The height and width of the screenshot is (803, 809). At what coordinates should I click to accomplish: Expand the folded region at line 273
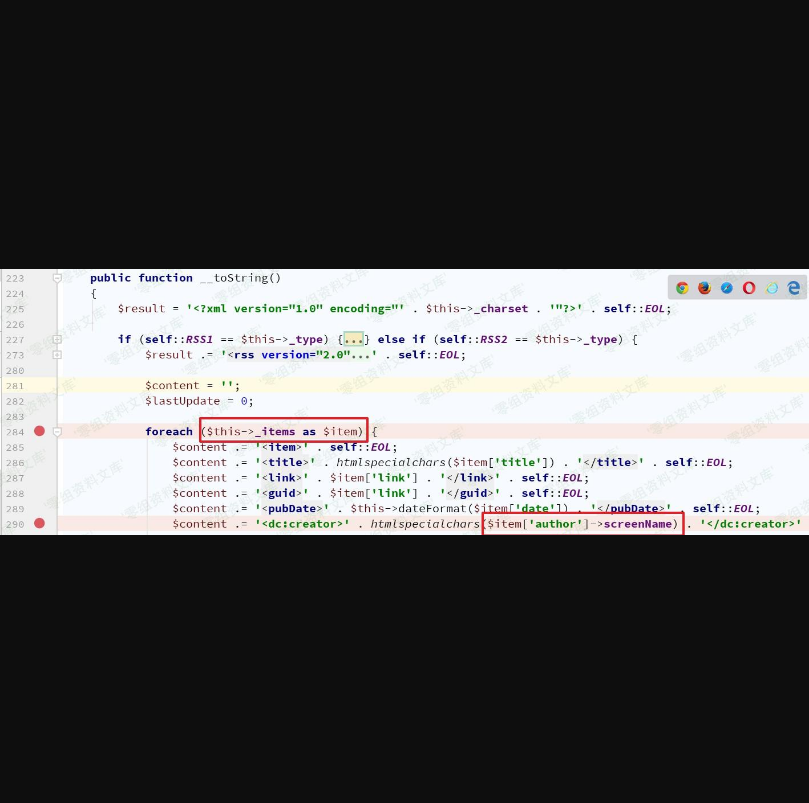pyautogui.click(x=57, y=355)
